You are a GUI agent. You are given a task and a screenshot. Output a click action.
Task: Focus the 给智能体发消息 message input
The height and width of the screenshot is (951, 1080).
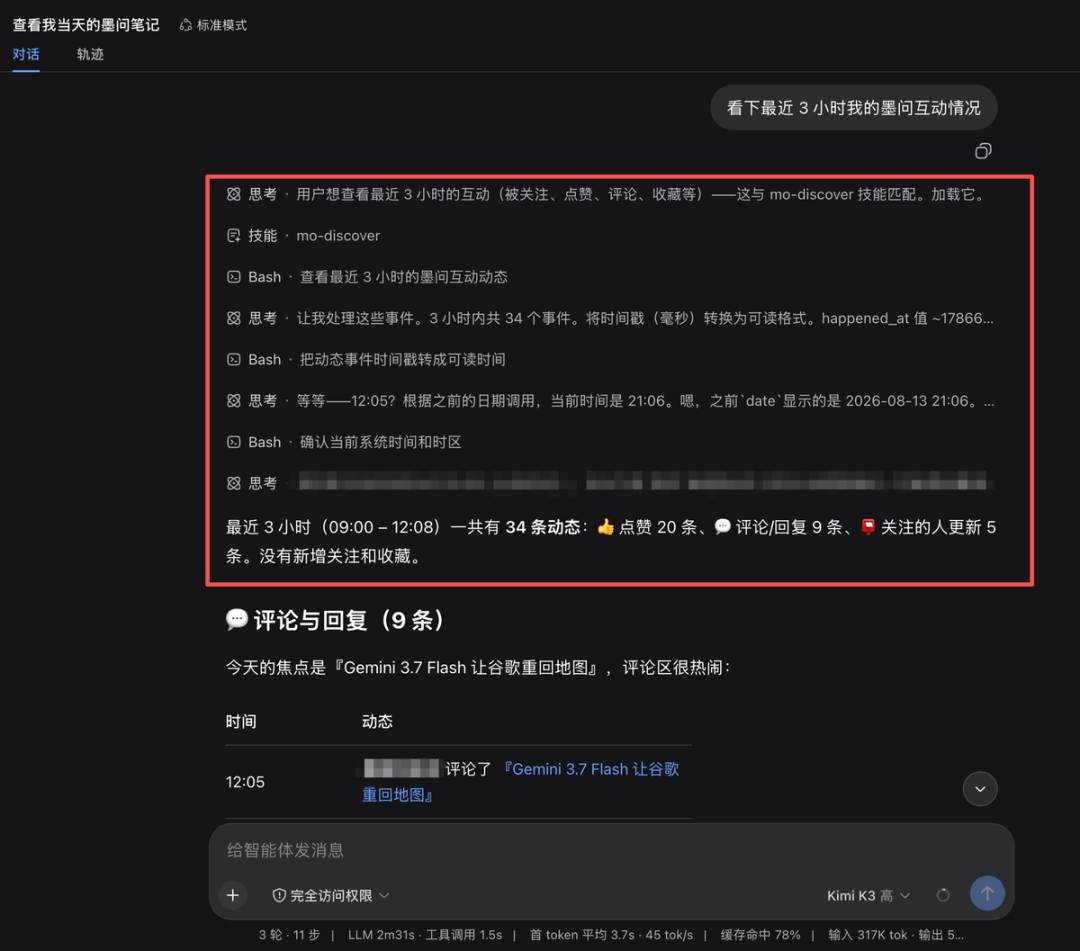click(x=611, y=850)
